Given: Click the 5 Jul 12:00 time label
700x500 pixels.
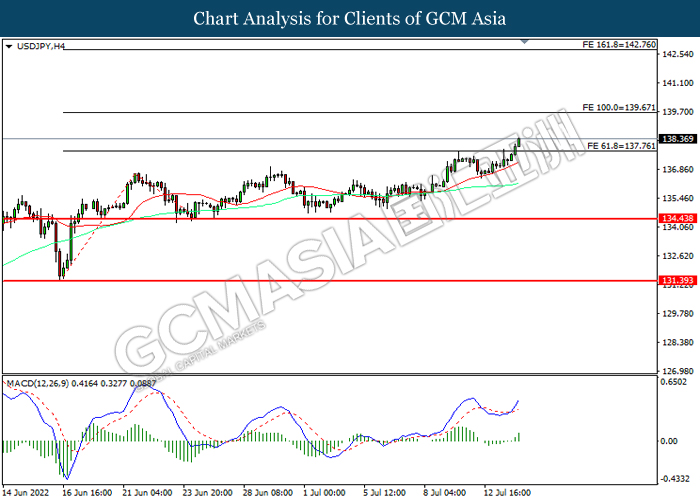Looking at the screenshot, I should [x=384, y=493].
